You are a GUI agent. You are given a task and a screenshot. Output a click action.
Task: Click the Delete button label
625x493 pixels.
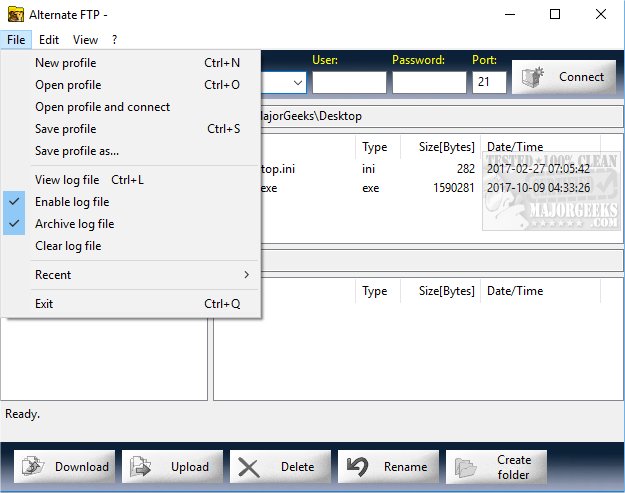pyautogui.click(x=297, y=467)
